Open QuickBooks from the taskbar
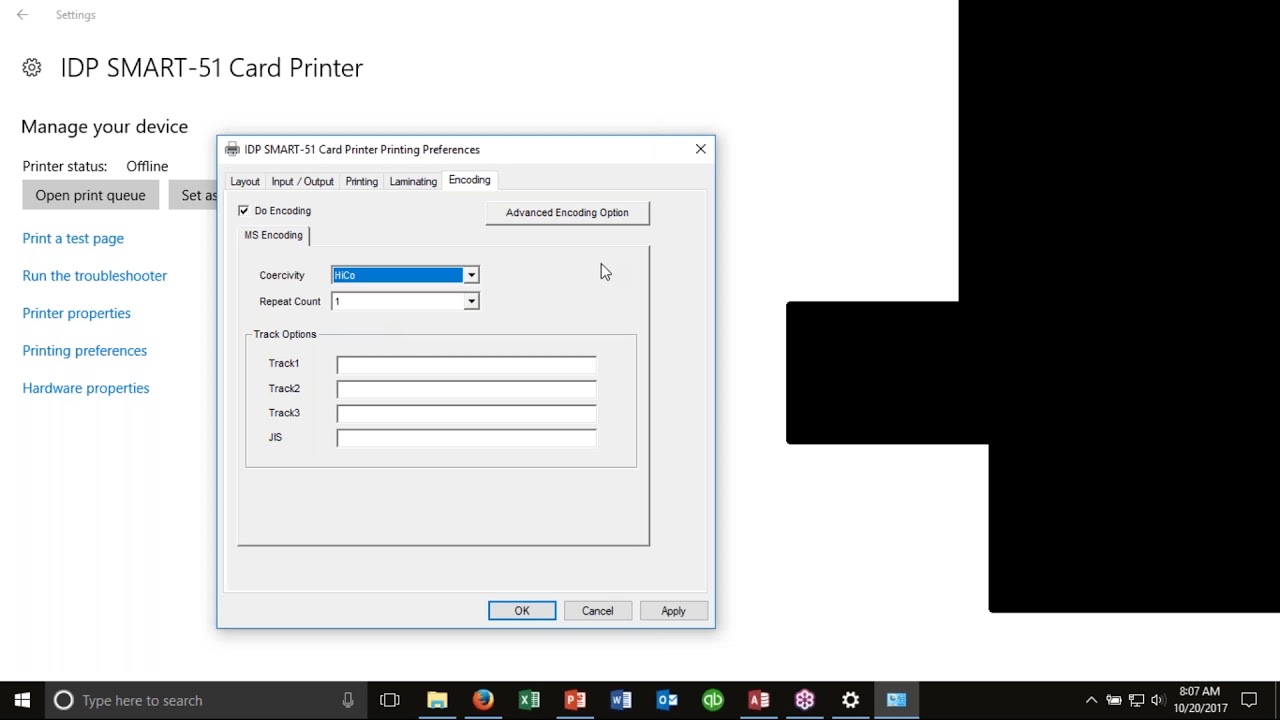 coord(713,700)
